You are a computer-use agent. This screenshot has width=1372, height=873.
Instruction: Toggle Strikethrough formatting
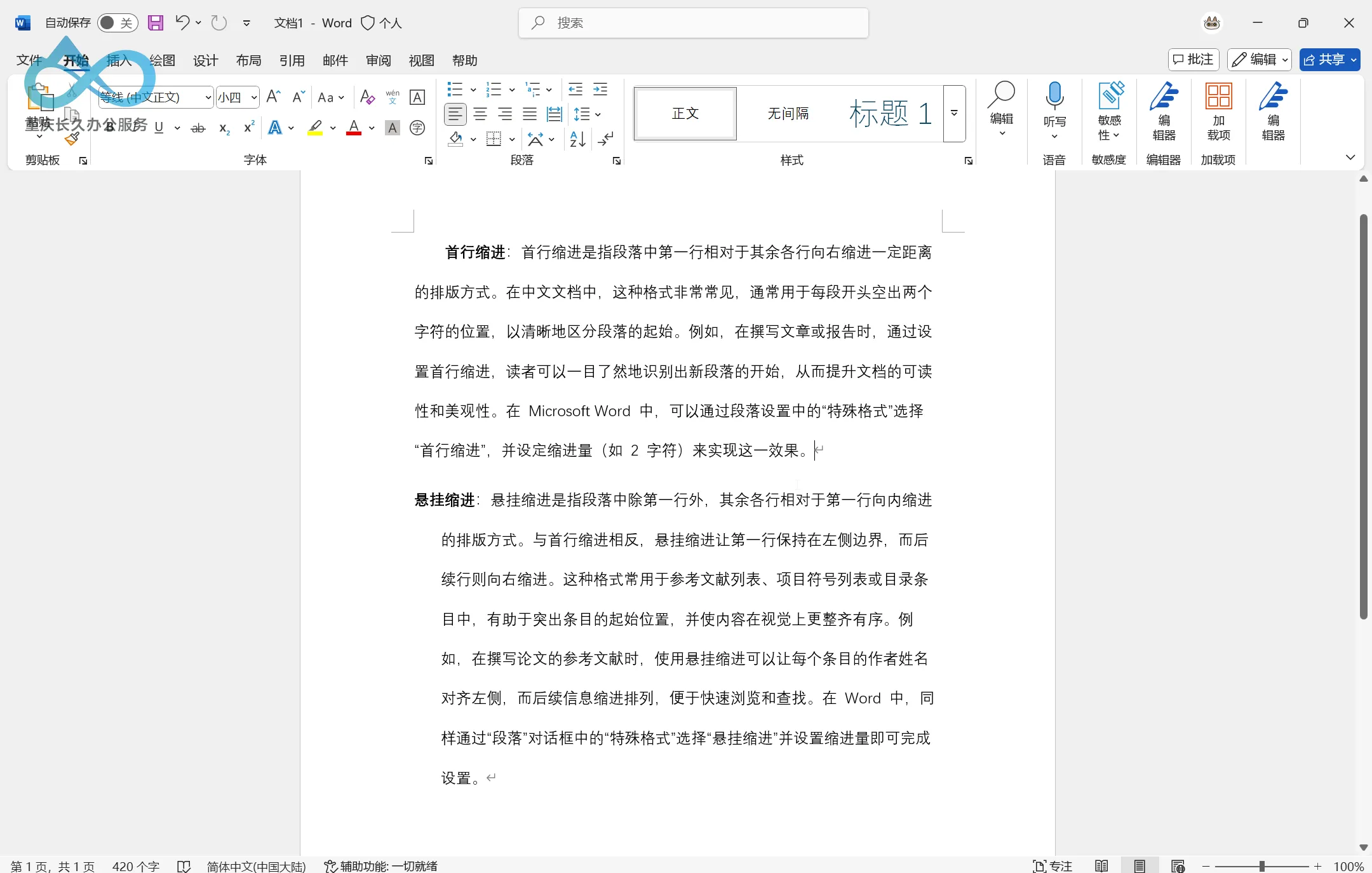point(198,128)
